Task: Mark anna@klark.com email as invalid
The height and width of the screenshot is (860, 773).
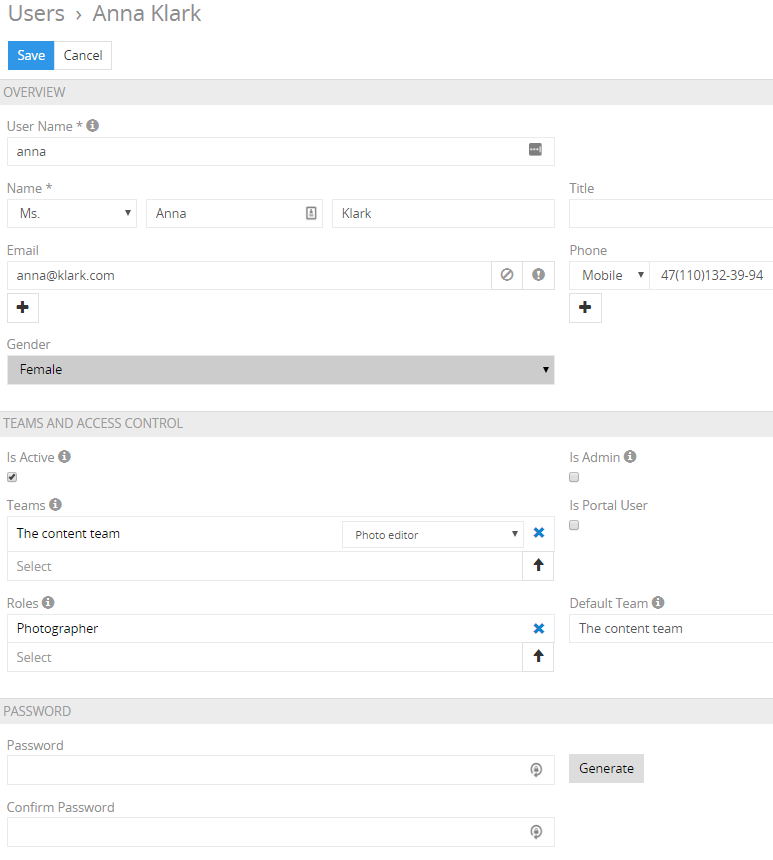Action: click(x=538, y=275)
